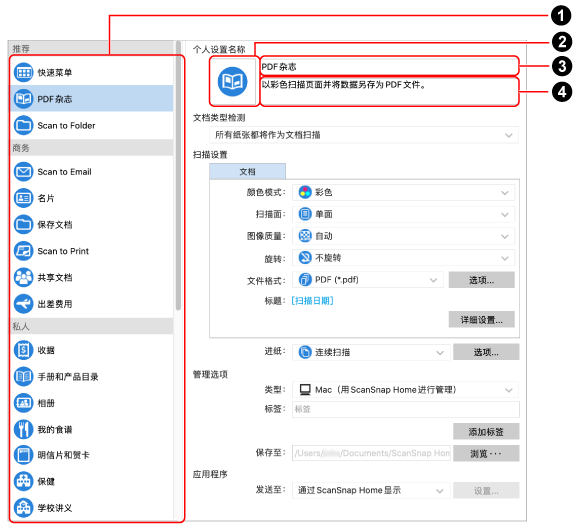Click the 设置 button beside 发送至
Image resolution: width=576 pixels, height=528 pixels.
click(x=486, y=491)
